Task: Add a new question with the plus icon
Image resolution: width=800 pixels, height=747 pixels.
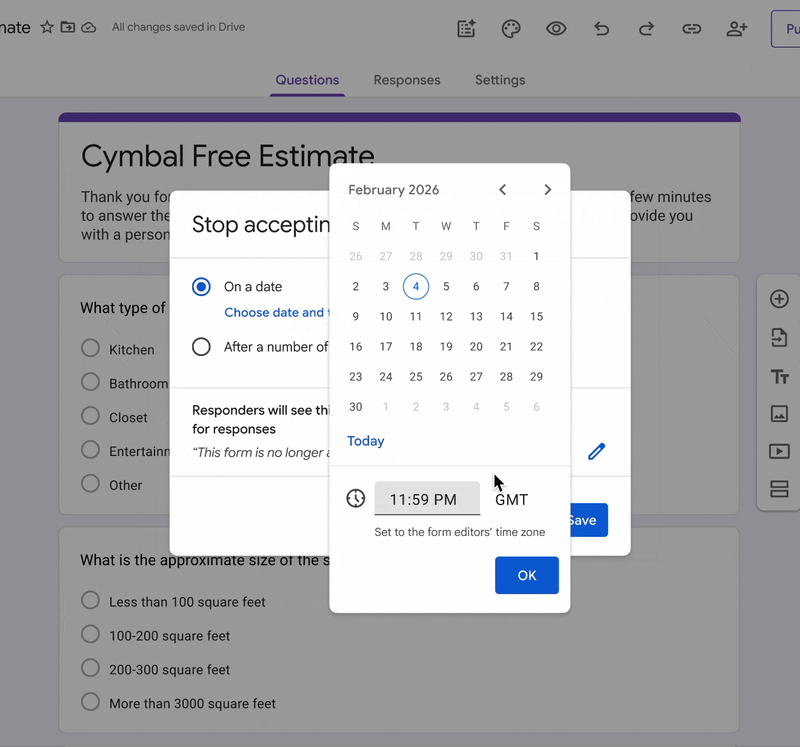Action: (778, 298)
